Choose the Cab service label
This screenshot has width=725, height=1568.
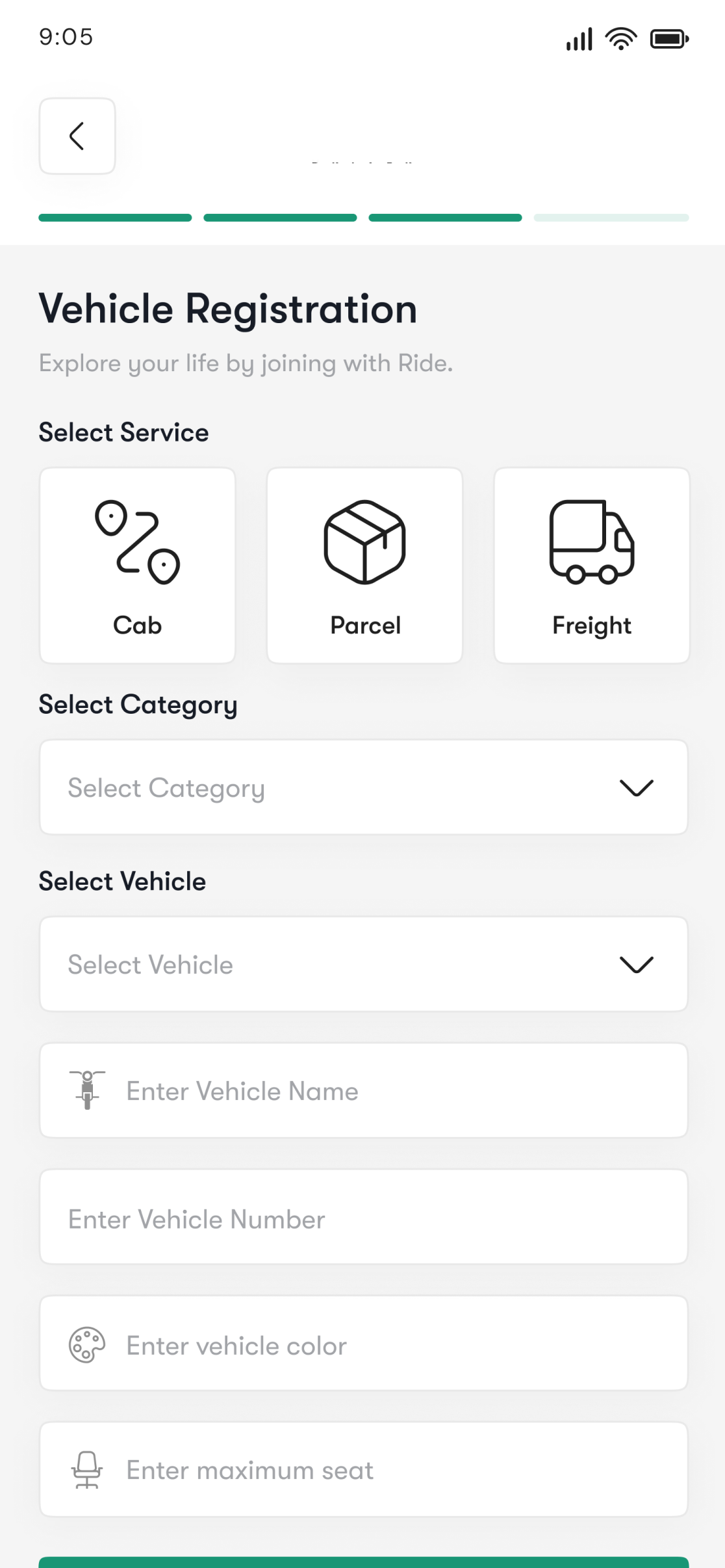click(x=137, y=625)
